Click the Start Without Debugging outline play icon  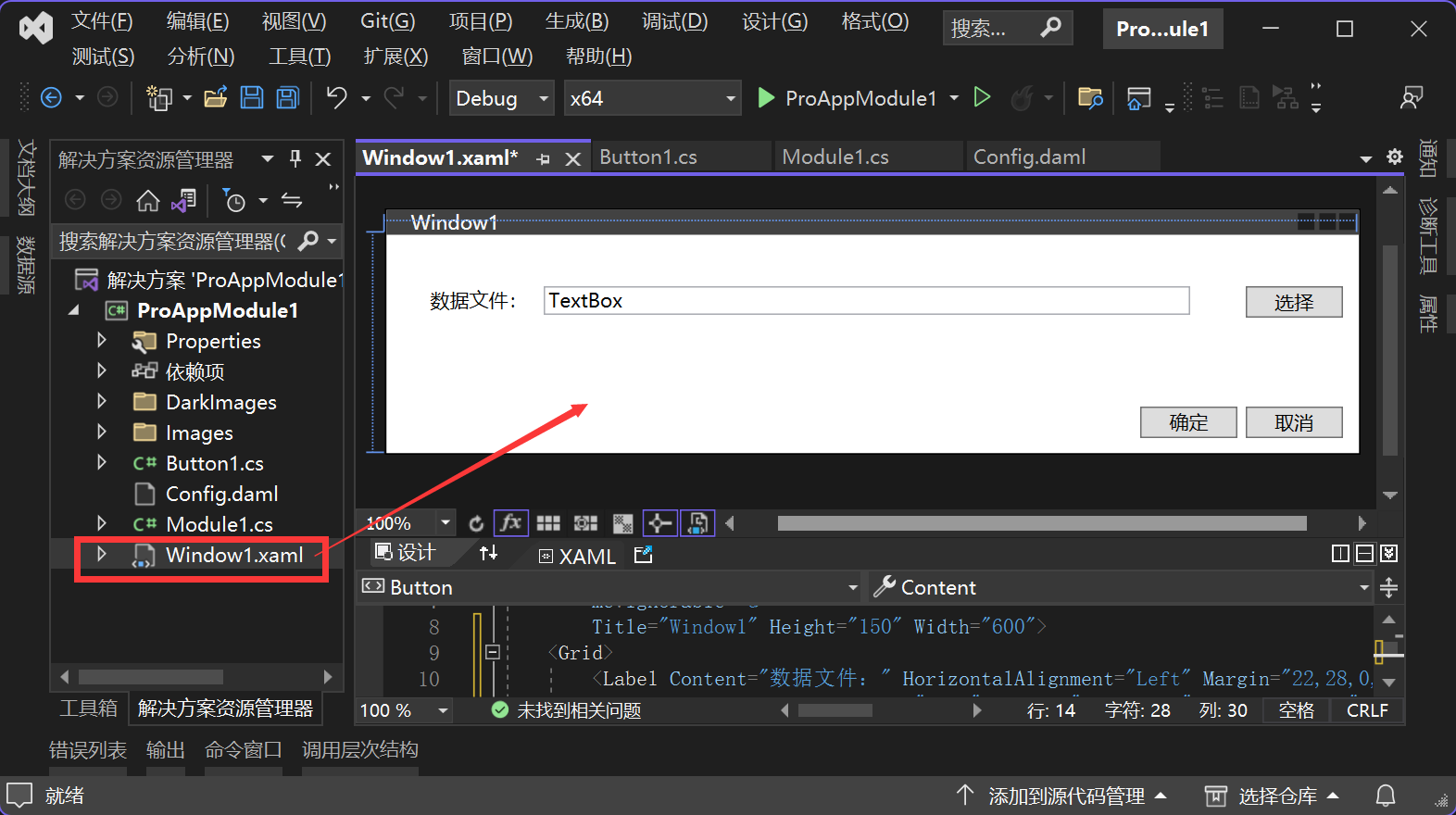[x=983, y=97]
